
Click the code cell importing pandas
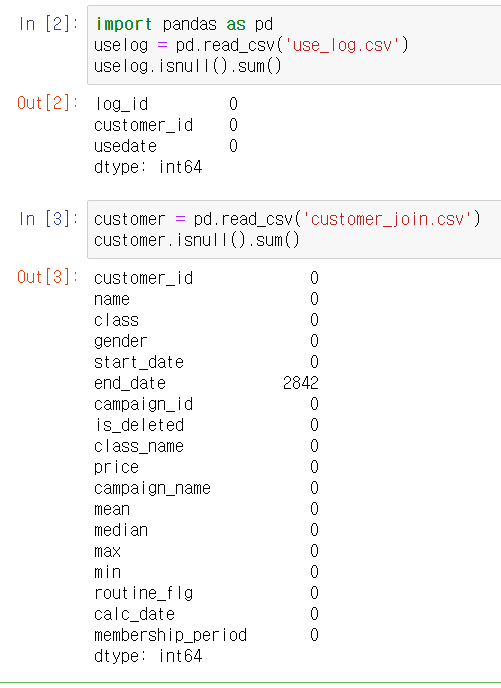[294, 45]
